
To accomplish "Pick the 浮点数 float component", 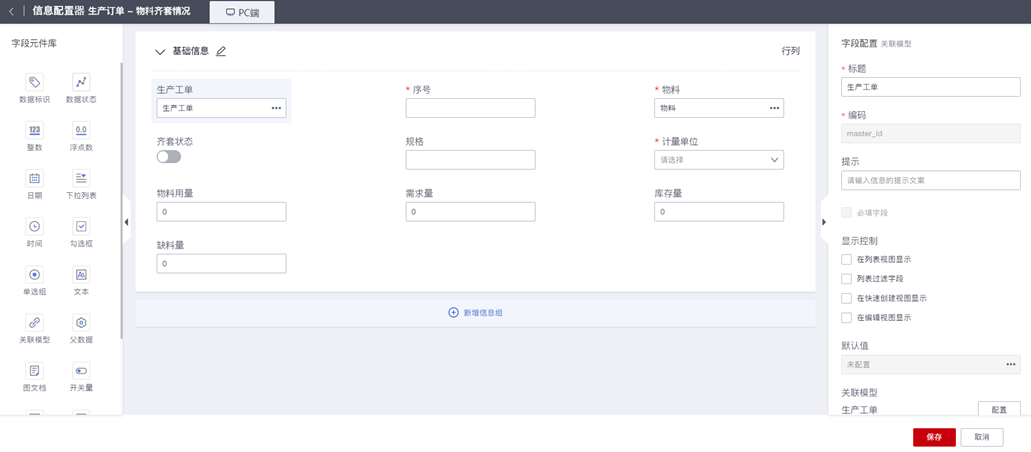I will pos(81,130).
